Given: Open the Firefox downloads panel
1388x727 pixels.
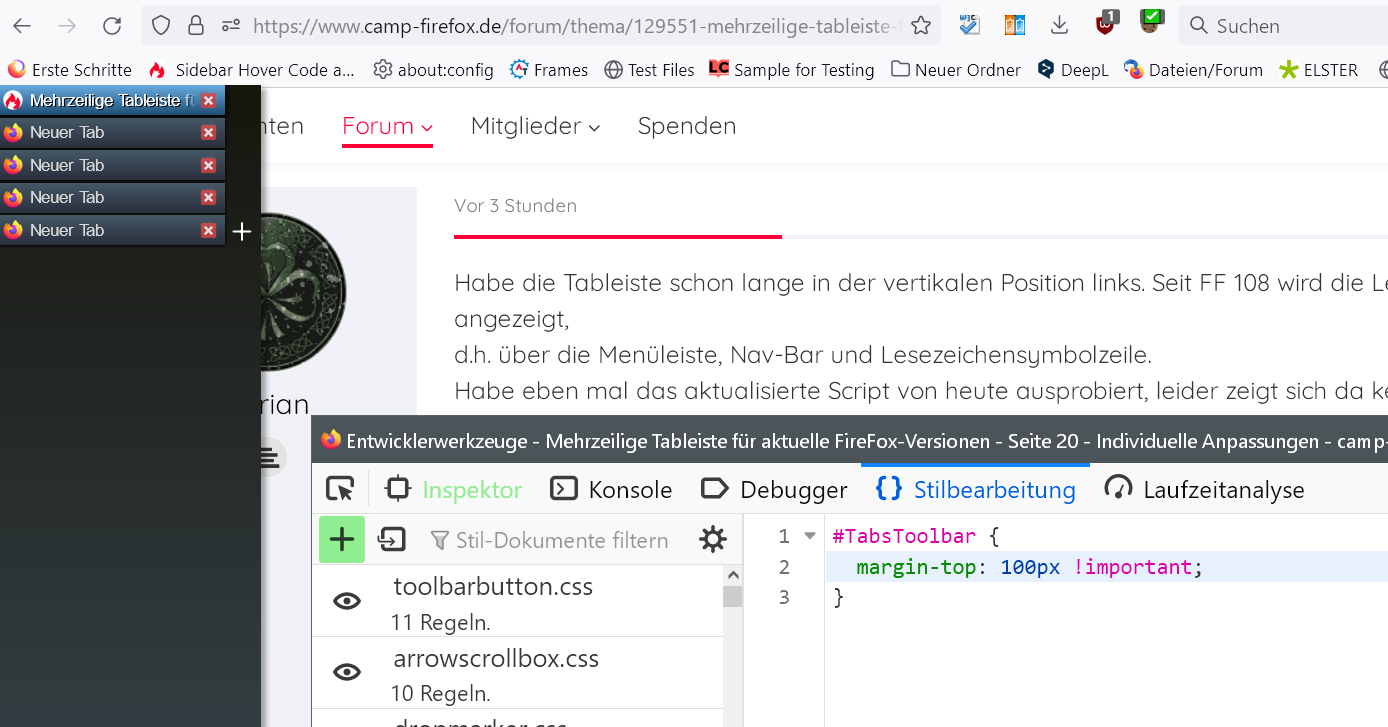Looking at the screenshot, I should [x=1060, y=26].
